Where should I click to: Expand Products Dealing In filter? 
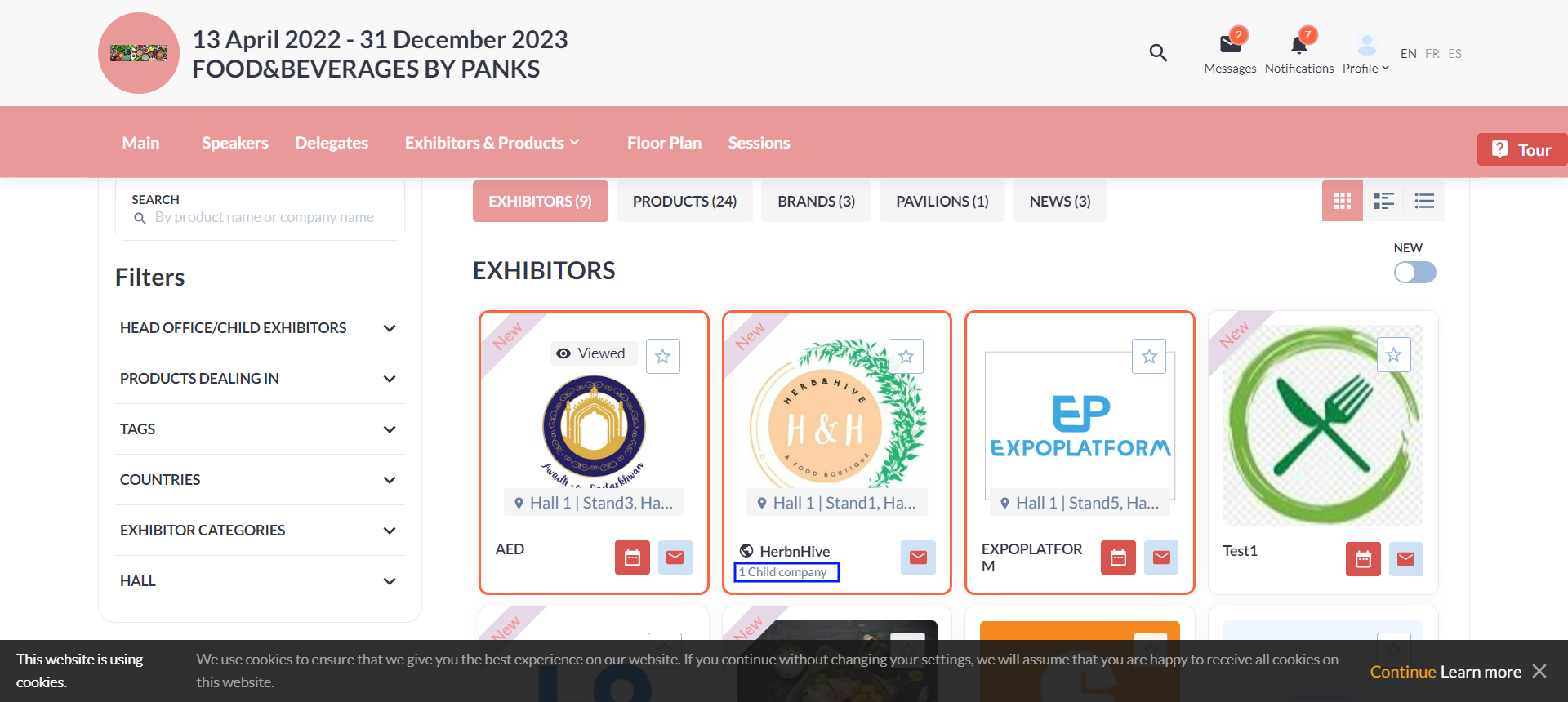pyautogui.click(x=260, y=379)
